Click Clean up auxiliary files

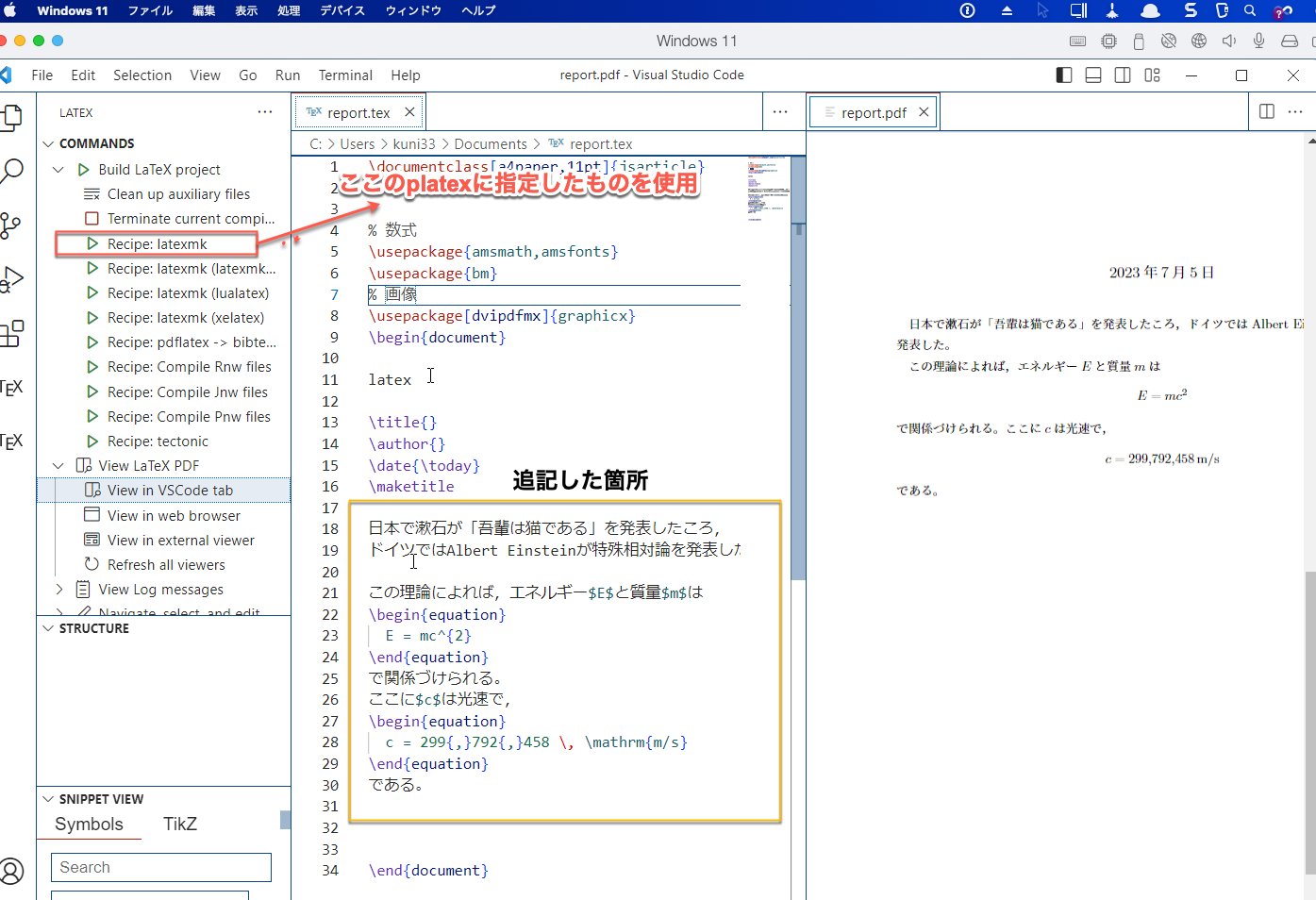coord(178,194)
